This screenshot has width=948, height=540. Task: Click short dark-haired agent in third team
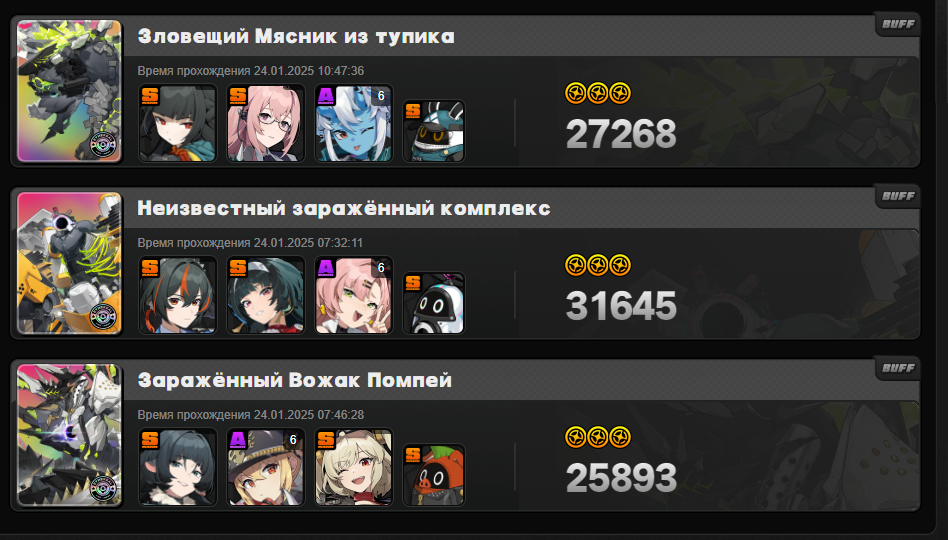(x=178, y=467)
